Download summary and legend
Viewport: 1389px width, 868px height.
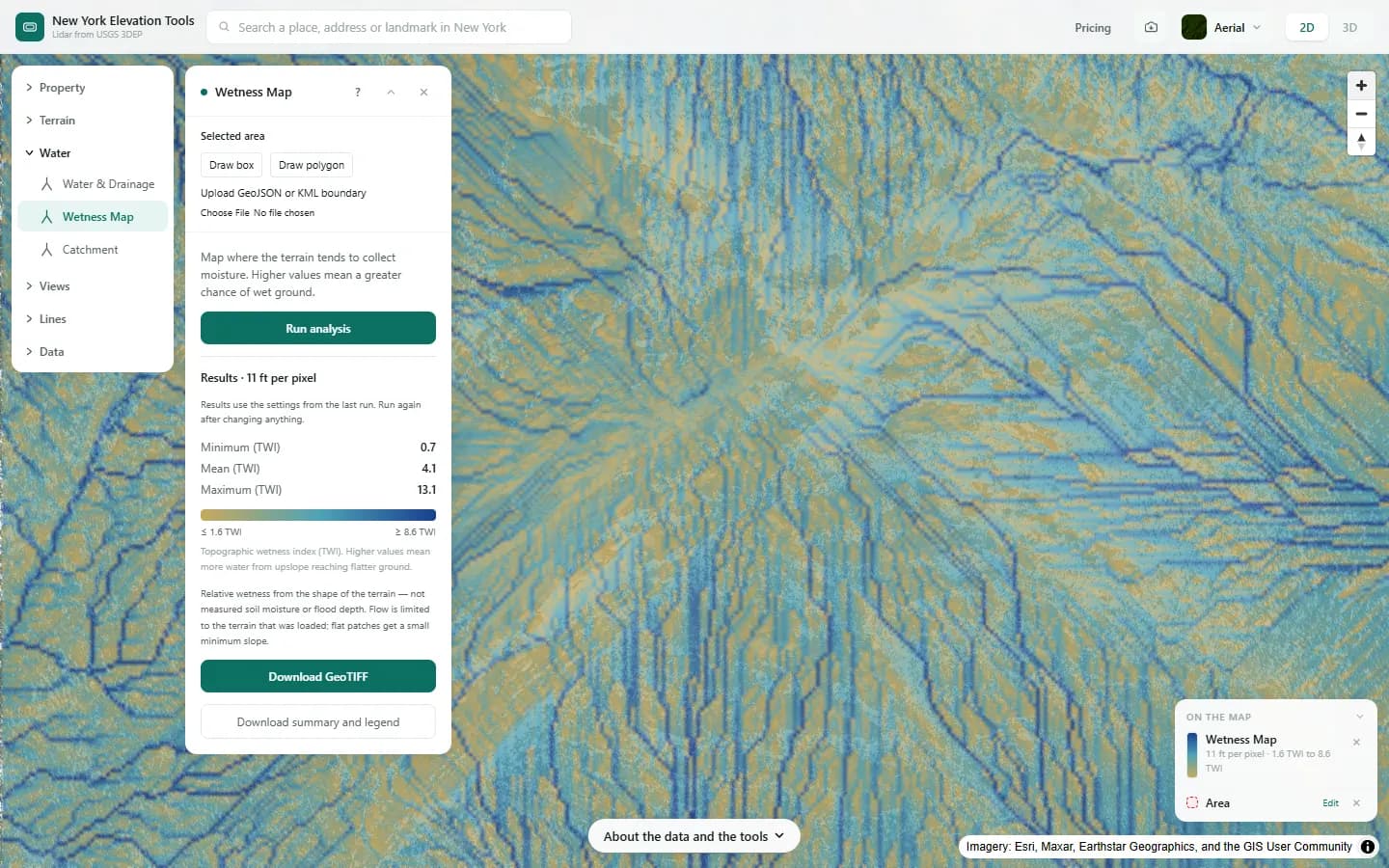click(318, 721)
